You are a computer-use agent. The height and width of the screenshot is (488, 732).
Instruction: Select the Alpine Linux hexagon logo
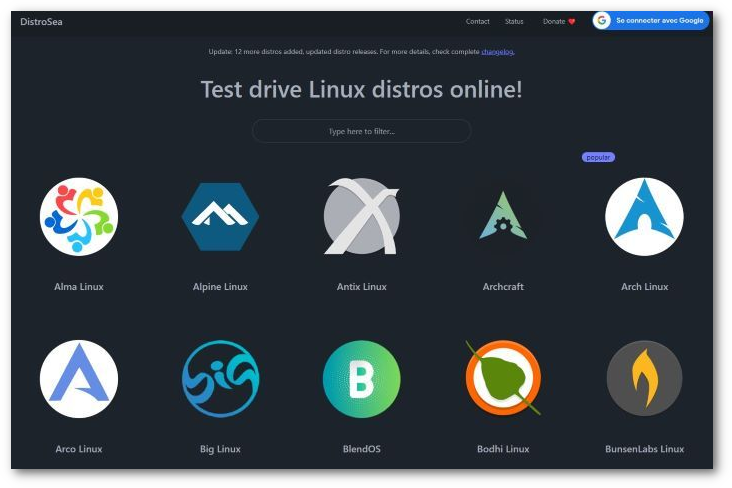(220, 217)
